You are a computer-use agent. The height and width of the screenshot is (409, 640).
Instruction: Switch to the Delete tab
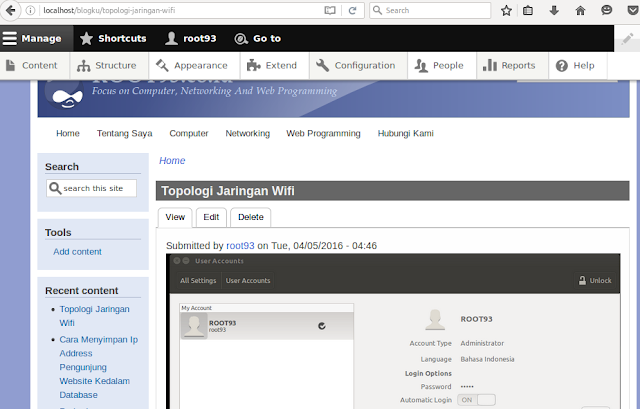click(x=251, y=217)
